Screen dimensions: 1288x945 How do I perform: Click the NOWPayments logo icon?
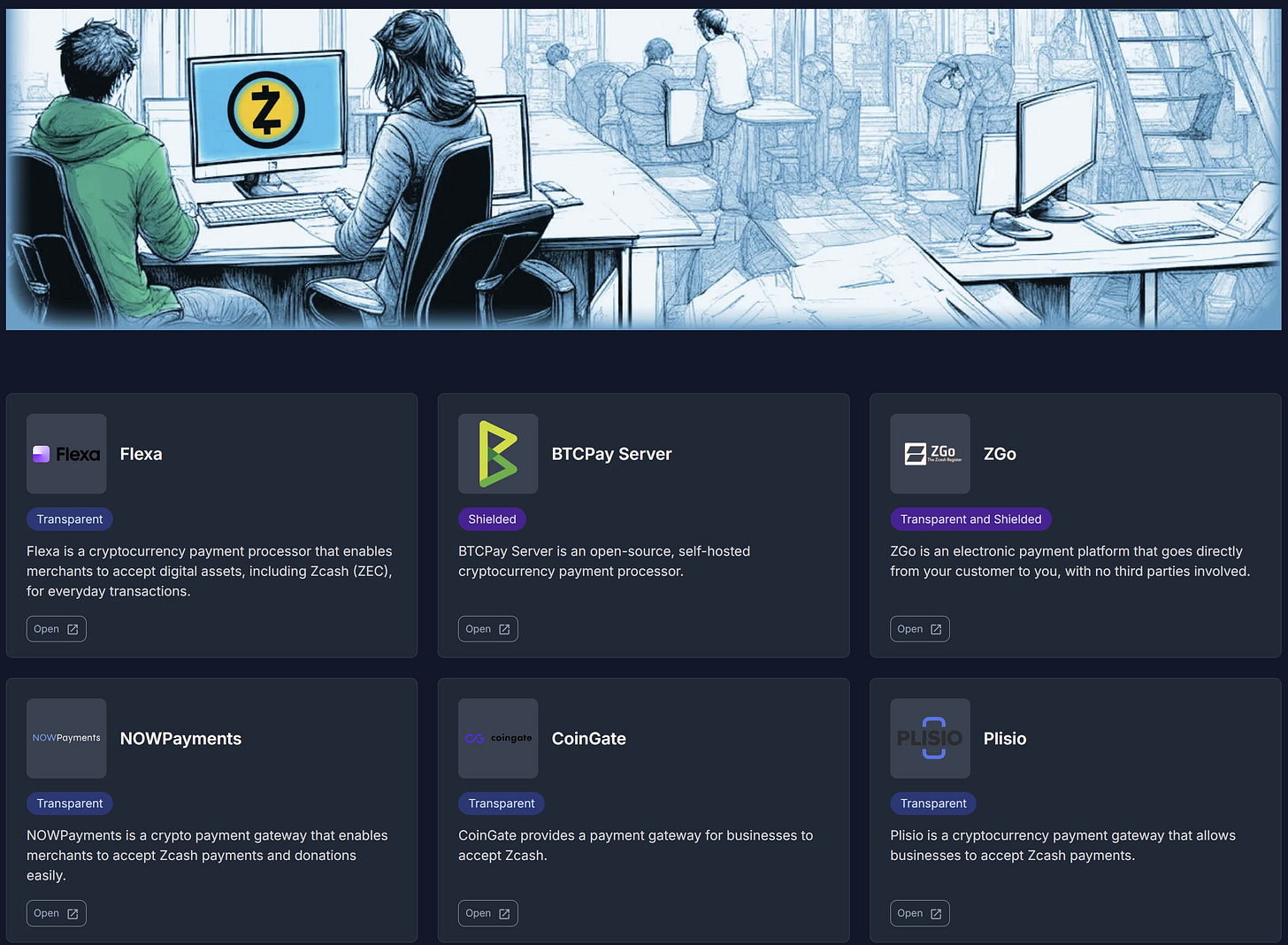pos(66,738)
